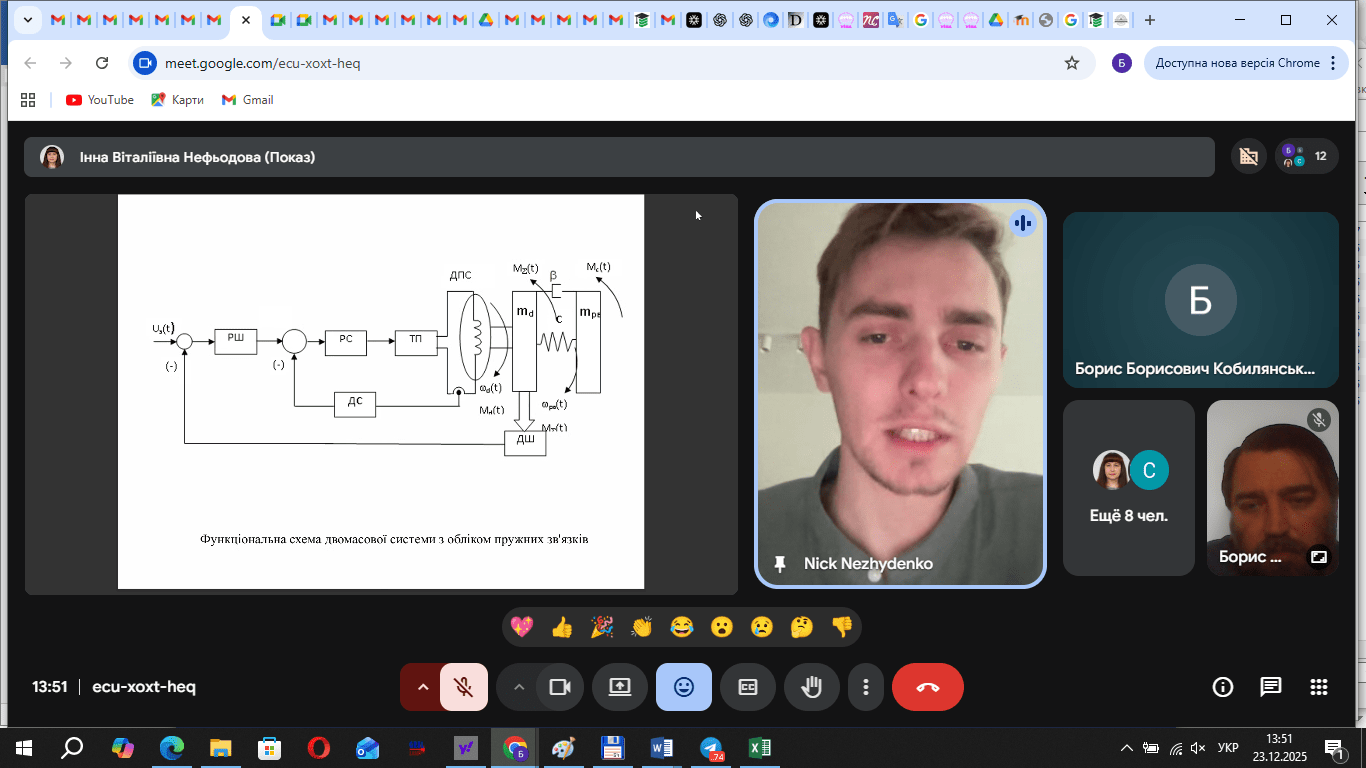Image resolution: width=1366 pixels, height=768 pixels.
Task: Open the chat panel icon
Action: [x=1270, y=687]
